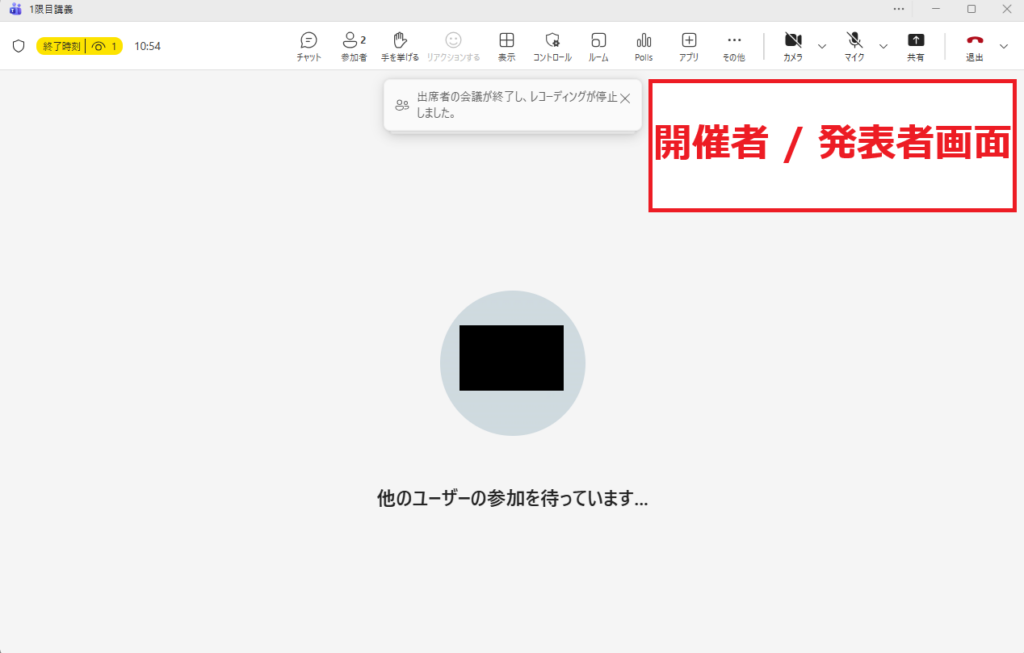
Task: Click the yellow 終了時刻 viewer badge
Action: (80, 46)
